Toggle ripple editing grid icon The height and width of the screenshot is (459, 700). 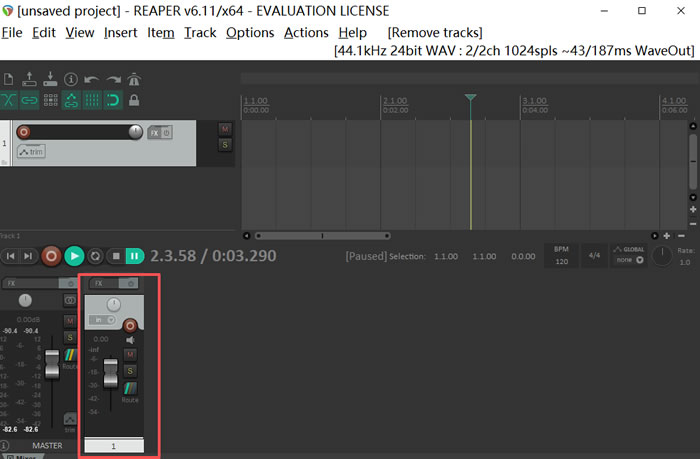tap(50, 100)
